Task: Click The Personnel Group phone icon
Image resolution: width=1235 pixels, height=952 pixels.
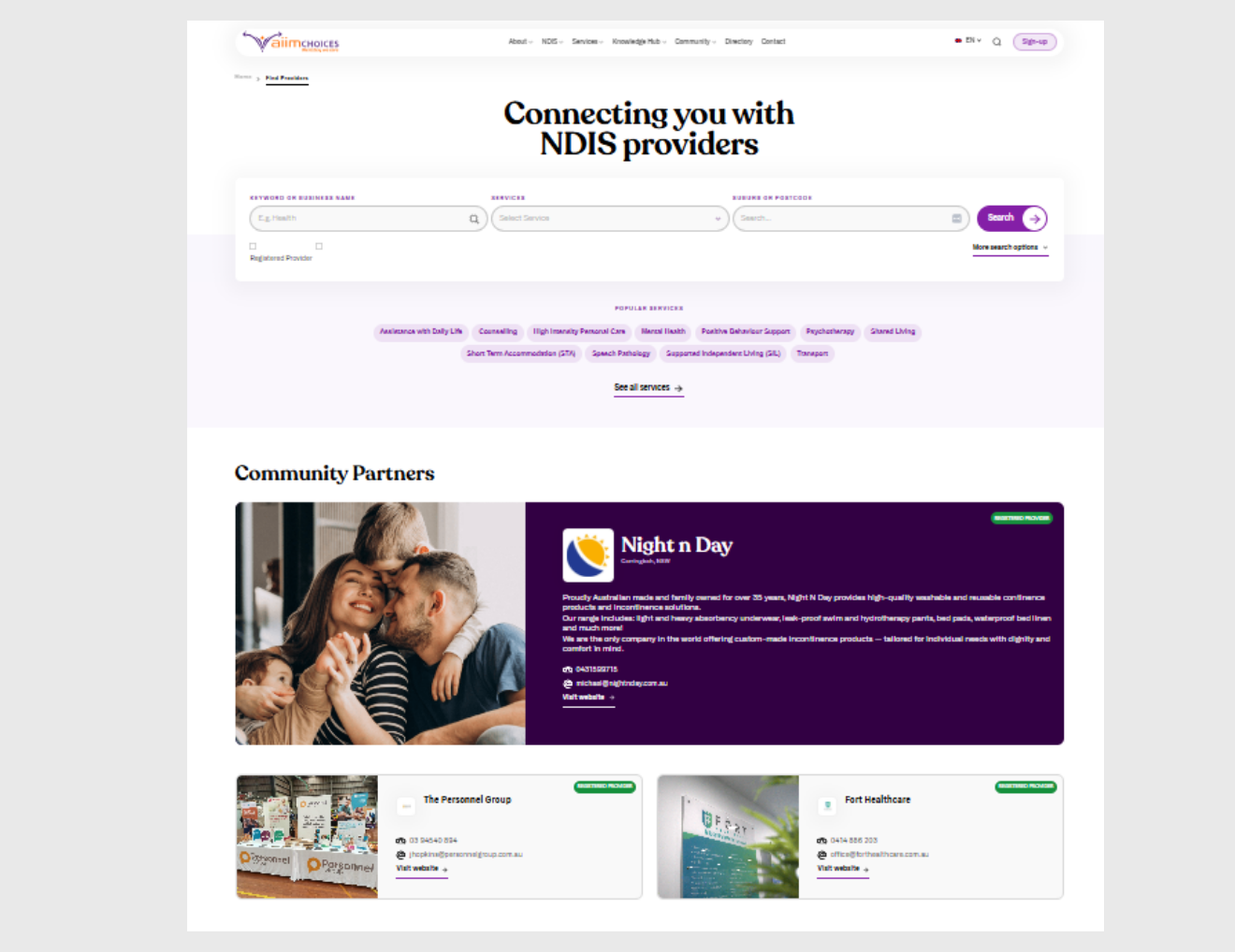Action: [400, 841]
